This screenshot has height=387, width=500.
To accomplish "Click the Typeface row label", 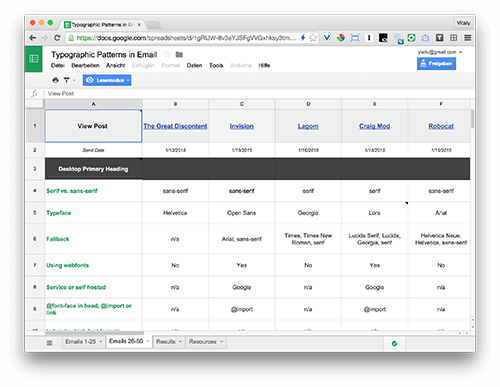I will pyautogui.click(x=59, y=213).
